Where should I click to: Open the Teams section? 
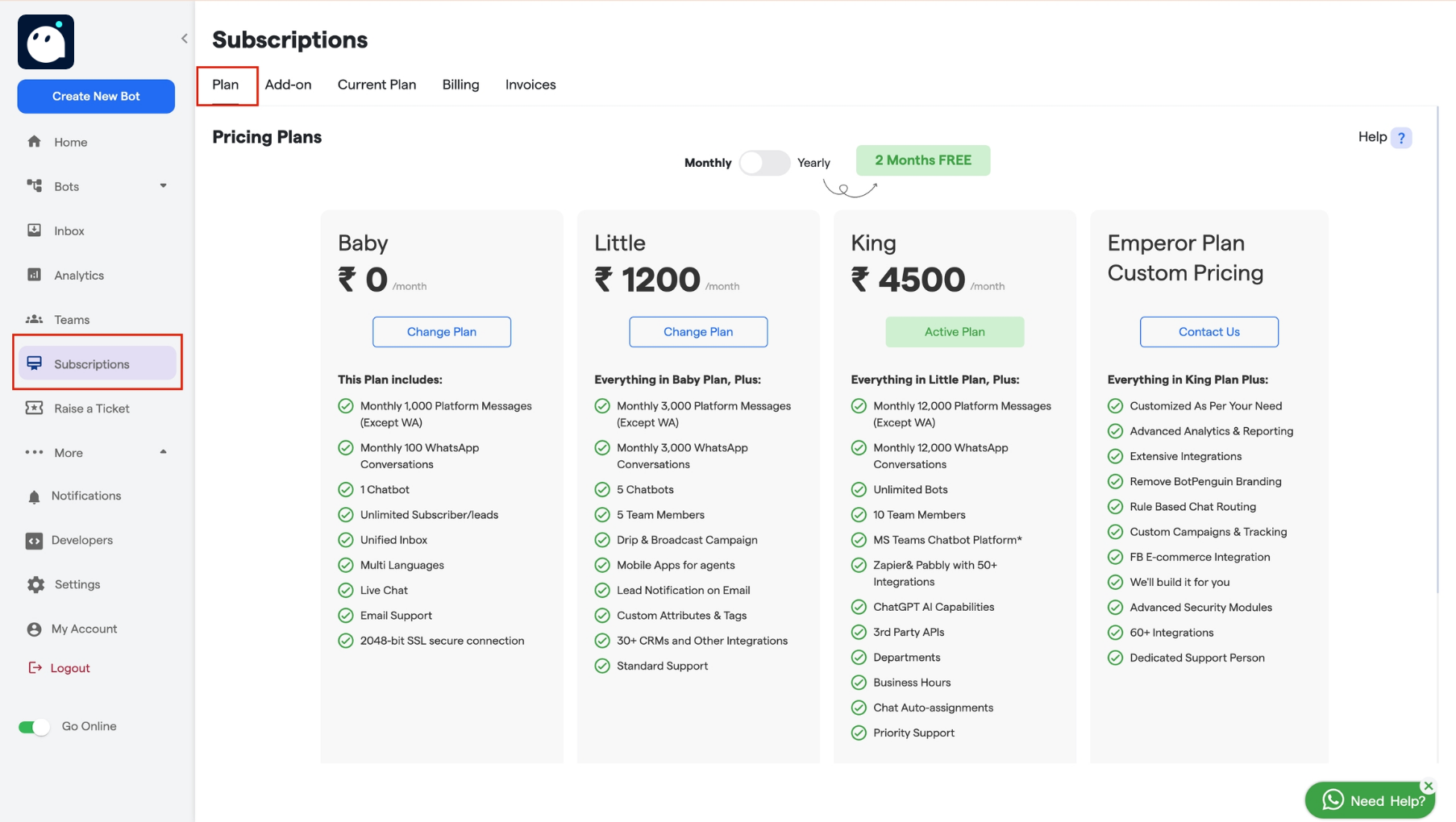coord(71,319)
